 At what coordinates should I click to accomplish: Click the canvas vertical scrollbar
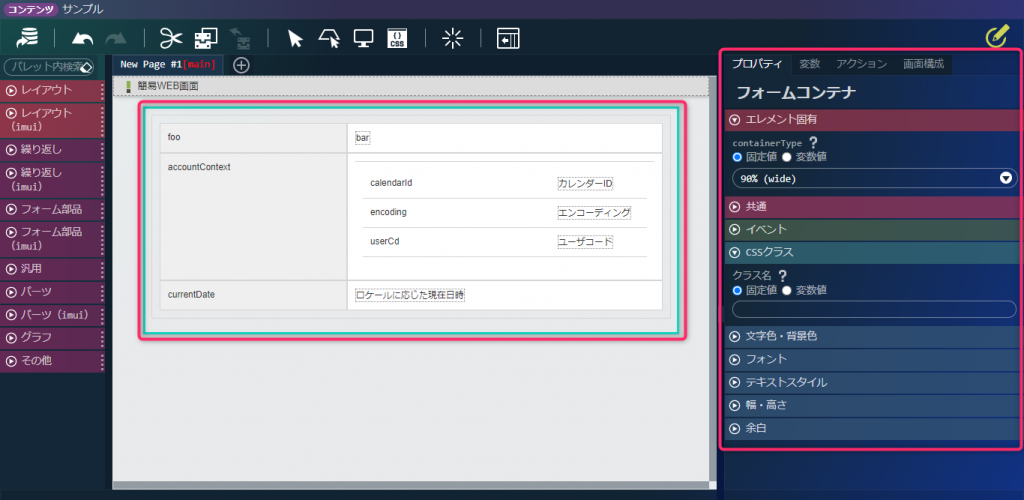coord(712,281)
